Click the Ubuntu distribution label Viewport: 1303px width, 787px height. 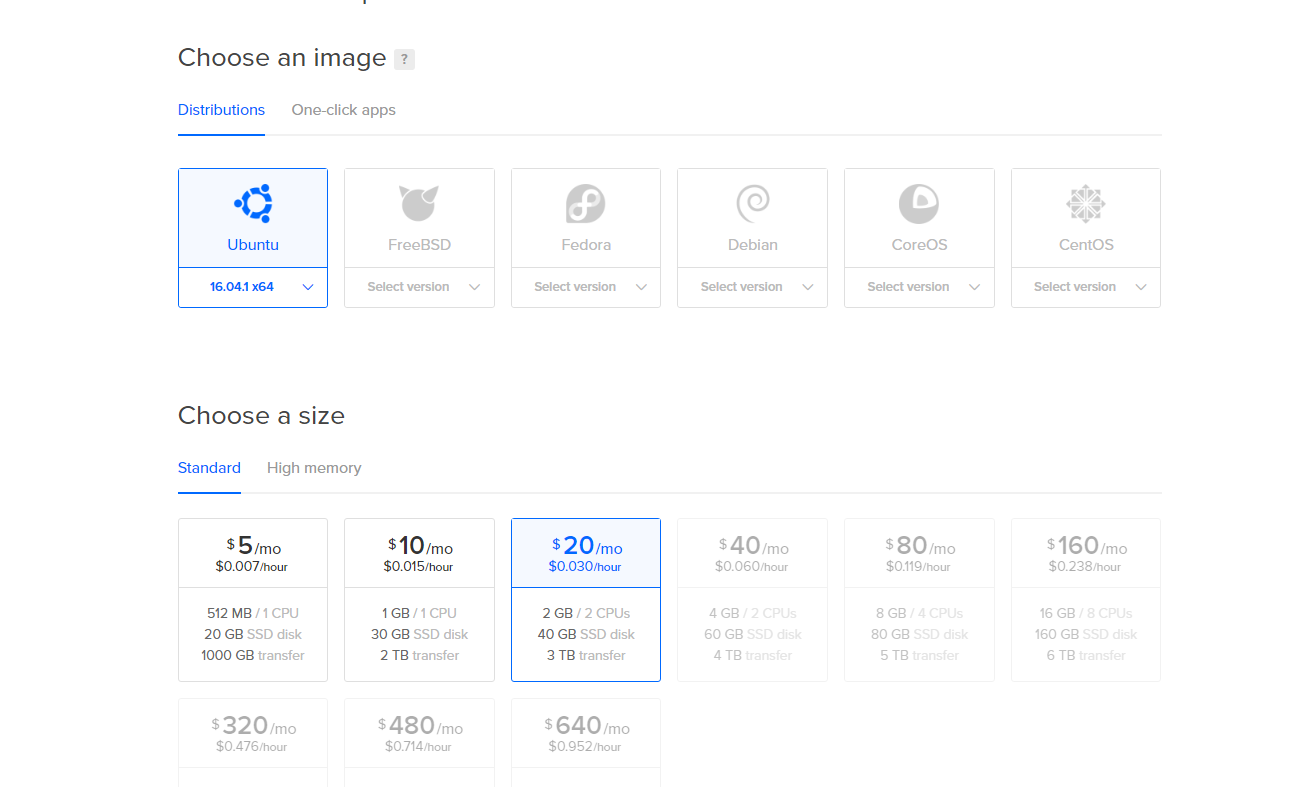point(253,245)
